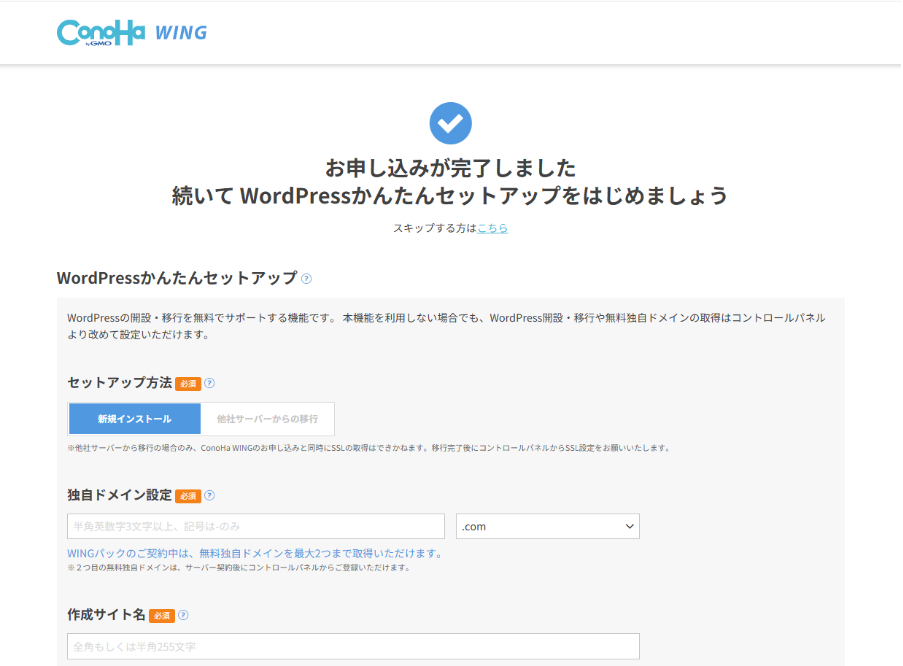The width and height of the screenshot is (903, 666).
Task: Click the chevron arrow in domain extension selector
Action: pos(629,526)
